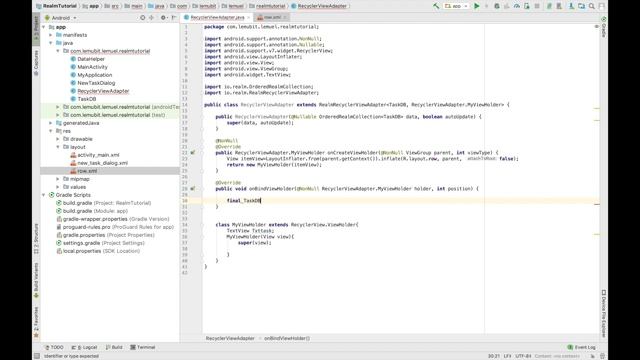Expand the drawable folder
The image size is (640, 360).
pos(58,139)
